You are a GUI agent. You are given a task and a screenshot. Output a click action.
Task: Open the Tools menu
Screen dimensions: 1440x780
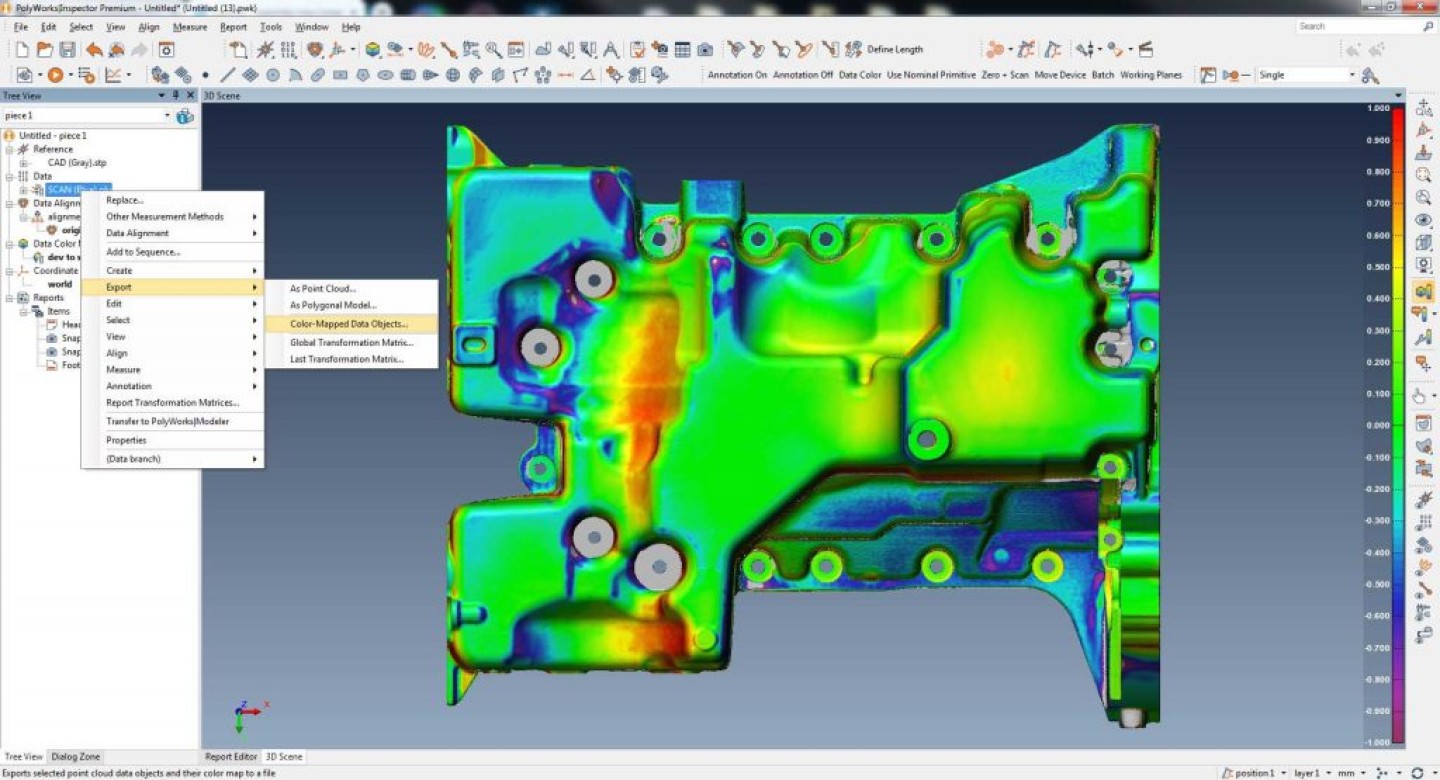click(271, 27)
